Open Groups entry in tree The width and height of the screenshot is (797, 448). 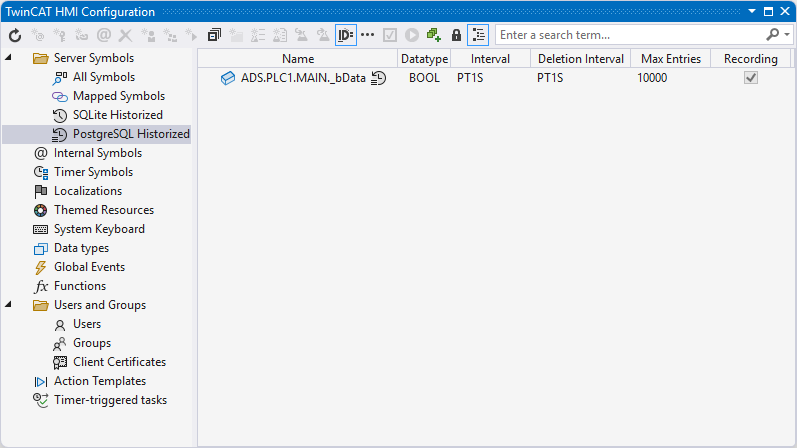tap(92, 343)
